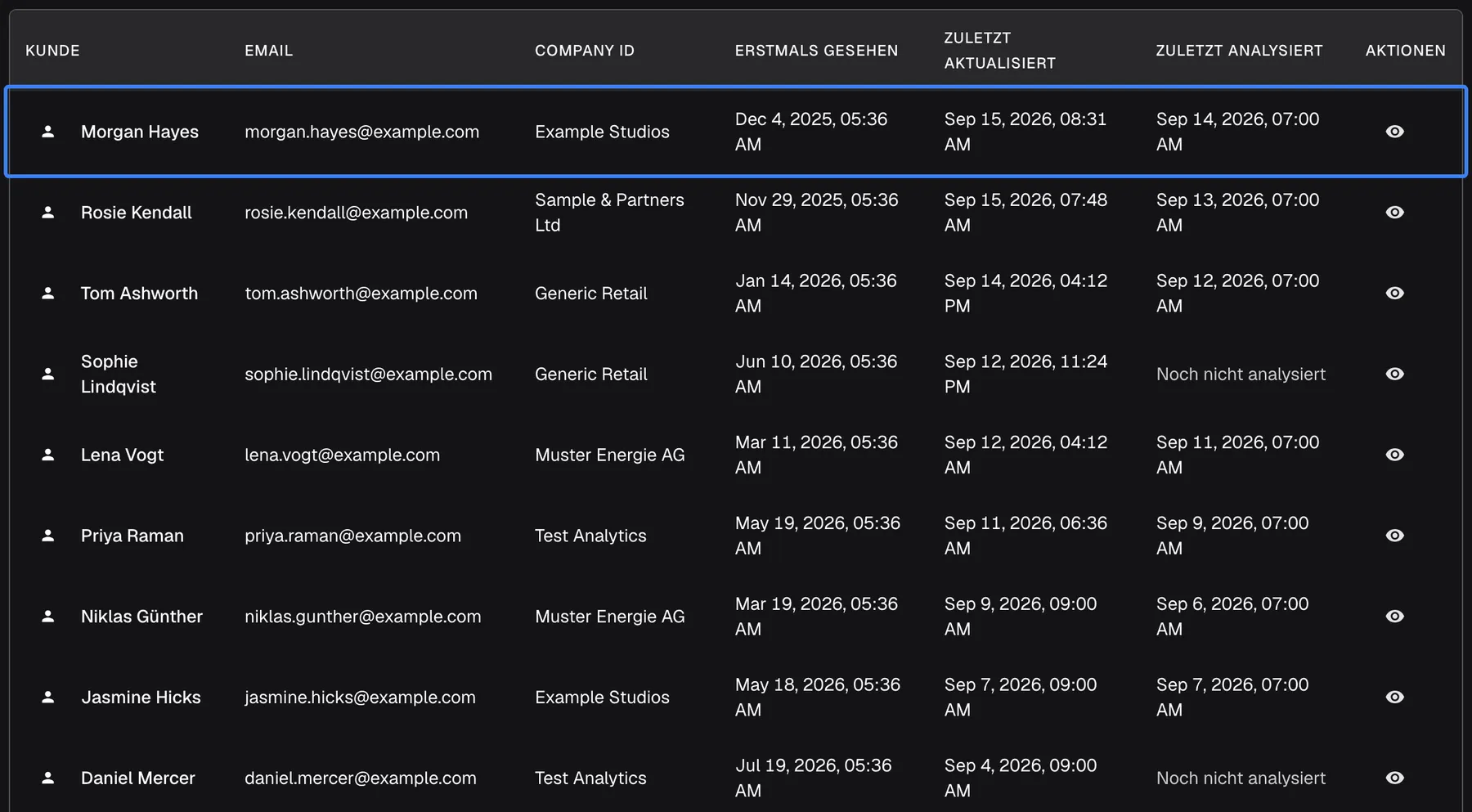Click Muster Energie AG in Lena Vogt row
The height and width of the screenshot is (812, 1472).
(609, 455)
